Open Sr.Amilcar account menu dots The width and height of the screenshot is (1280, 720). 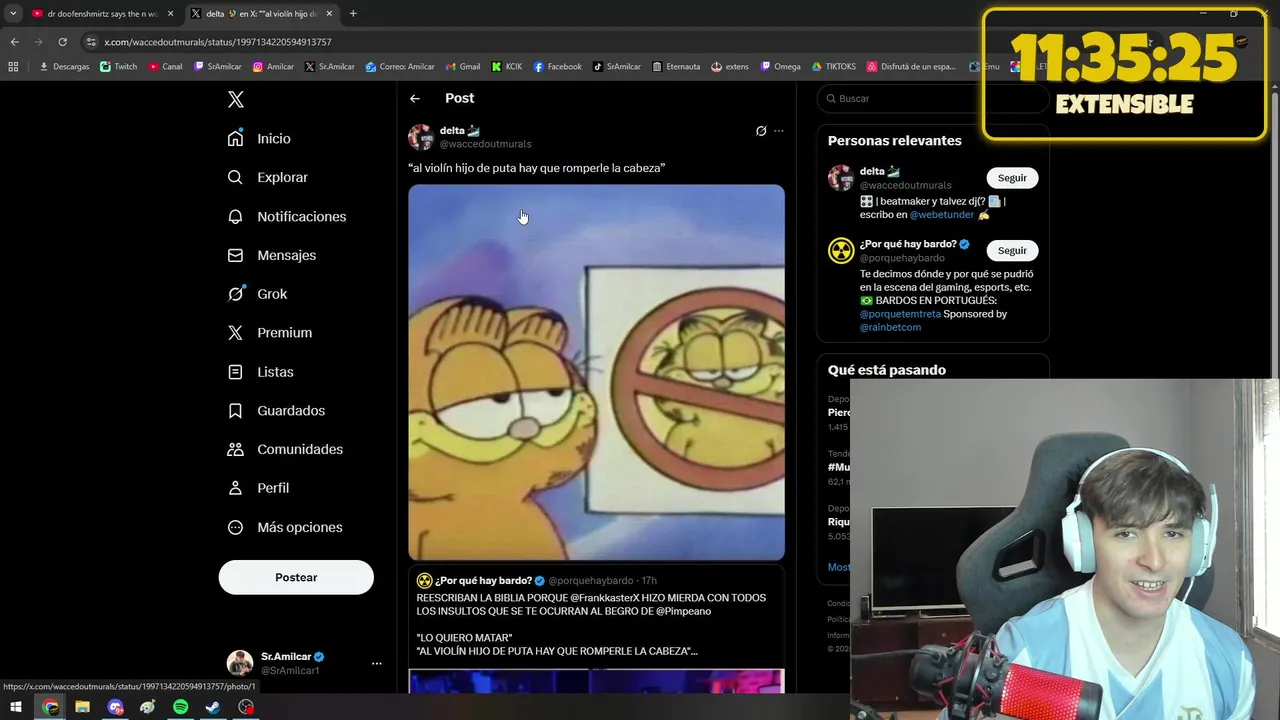click(x=377, y=663)
